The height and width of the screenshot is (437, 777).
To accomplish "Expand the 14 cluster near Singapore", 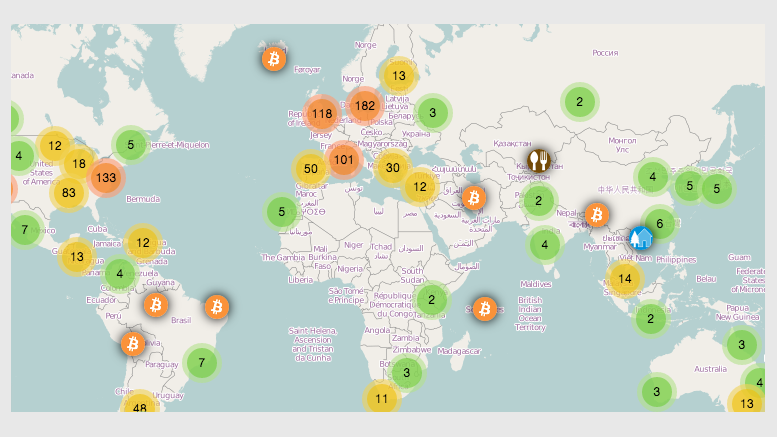I will click(625, 278).
